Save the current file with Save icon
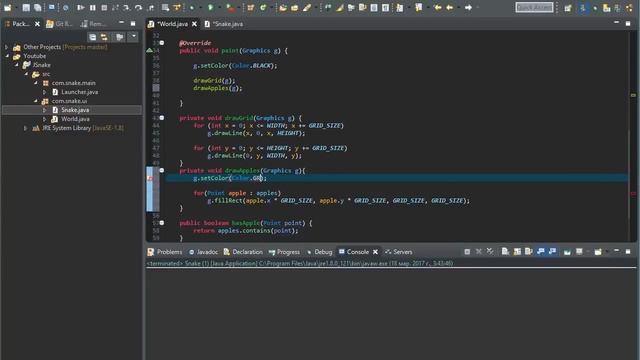Screen dimensions: 640x360 click(x=26, y=7)
